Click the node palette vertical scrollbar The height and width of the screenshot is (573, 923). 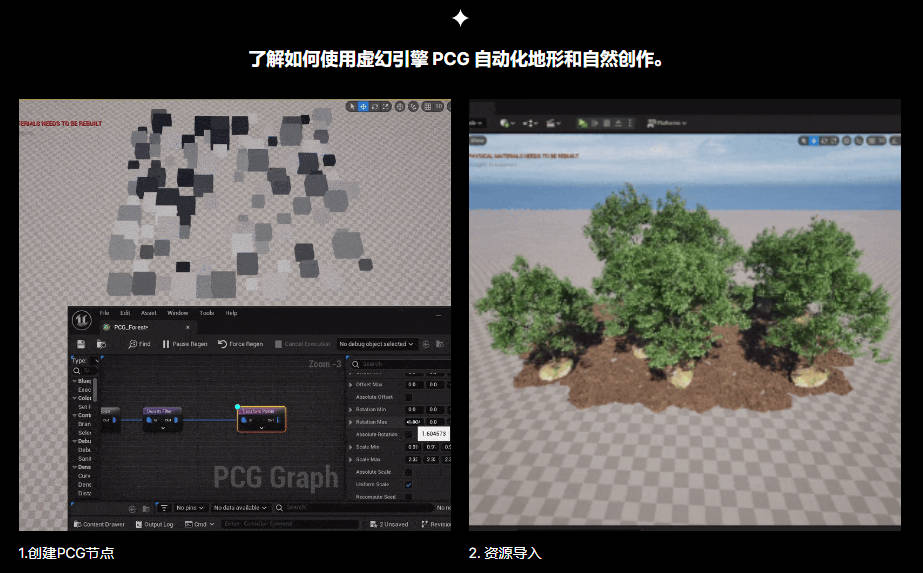click(95, 390)
